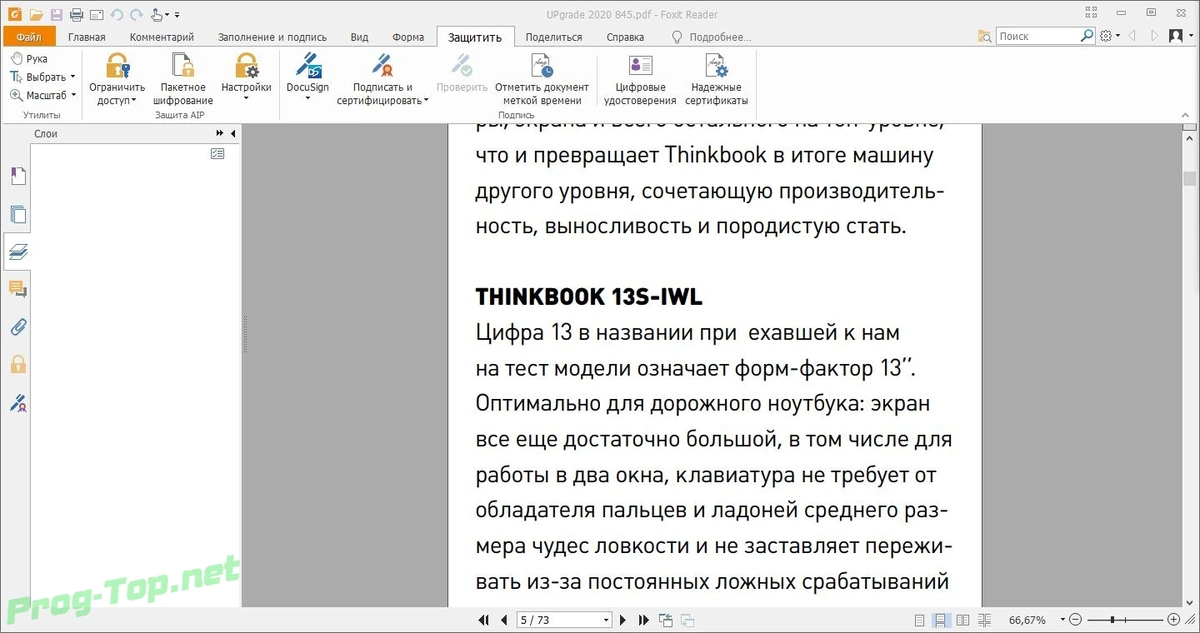Go to next page arrow
Image resolution: width=1200 pixels, height=633 pixels.
tap(622, 620)
